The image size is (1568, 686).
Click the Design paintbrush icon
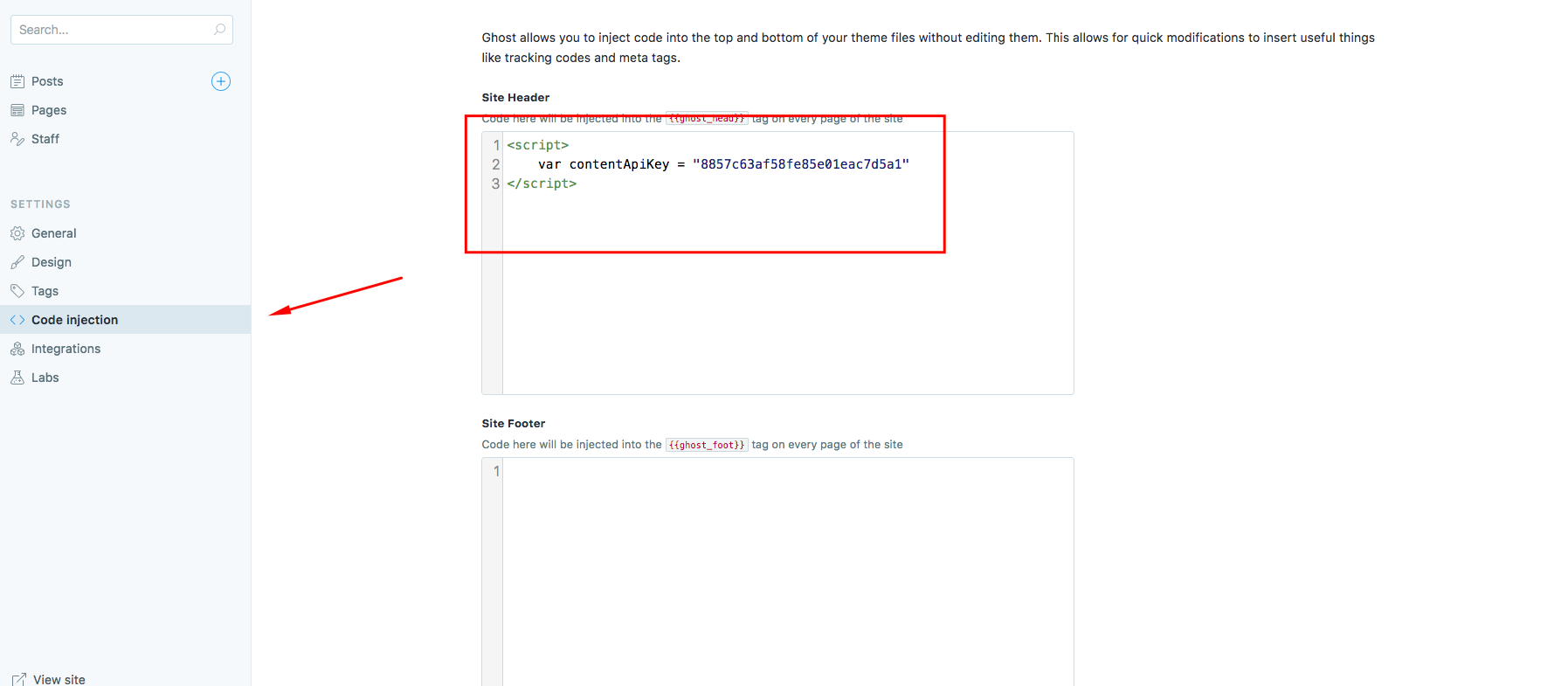[17, 262]
